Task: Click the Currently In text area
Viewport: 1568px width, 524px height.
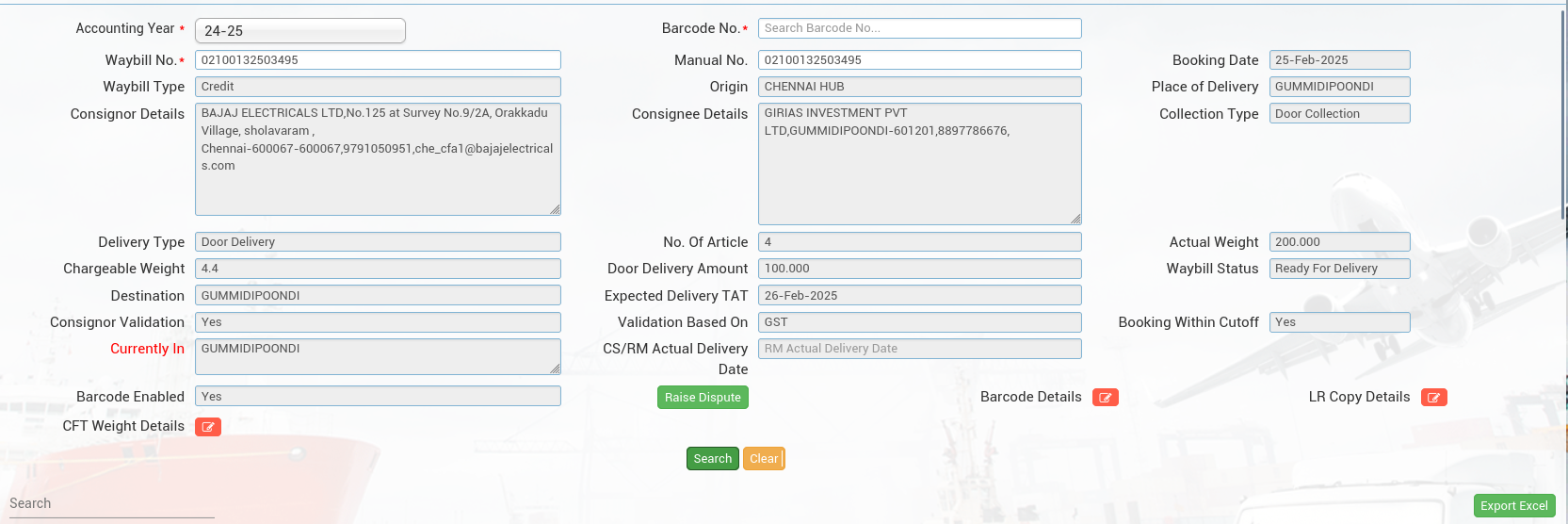Action: (378, 356)
